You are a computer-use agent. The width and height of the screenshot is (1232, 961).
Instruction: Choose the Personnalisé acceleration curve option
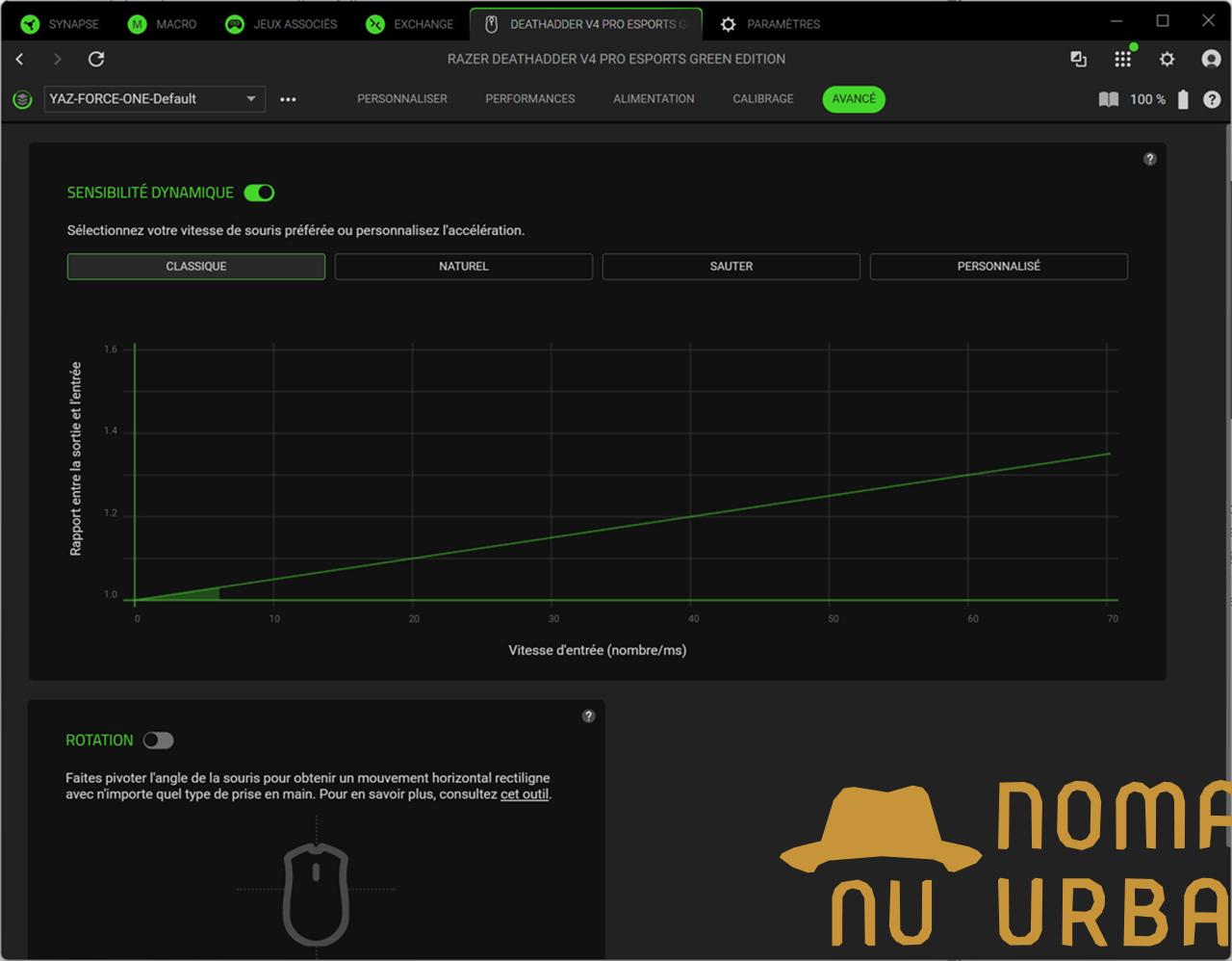998,267
